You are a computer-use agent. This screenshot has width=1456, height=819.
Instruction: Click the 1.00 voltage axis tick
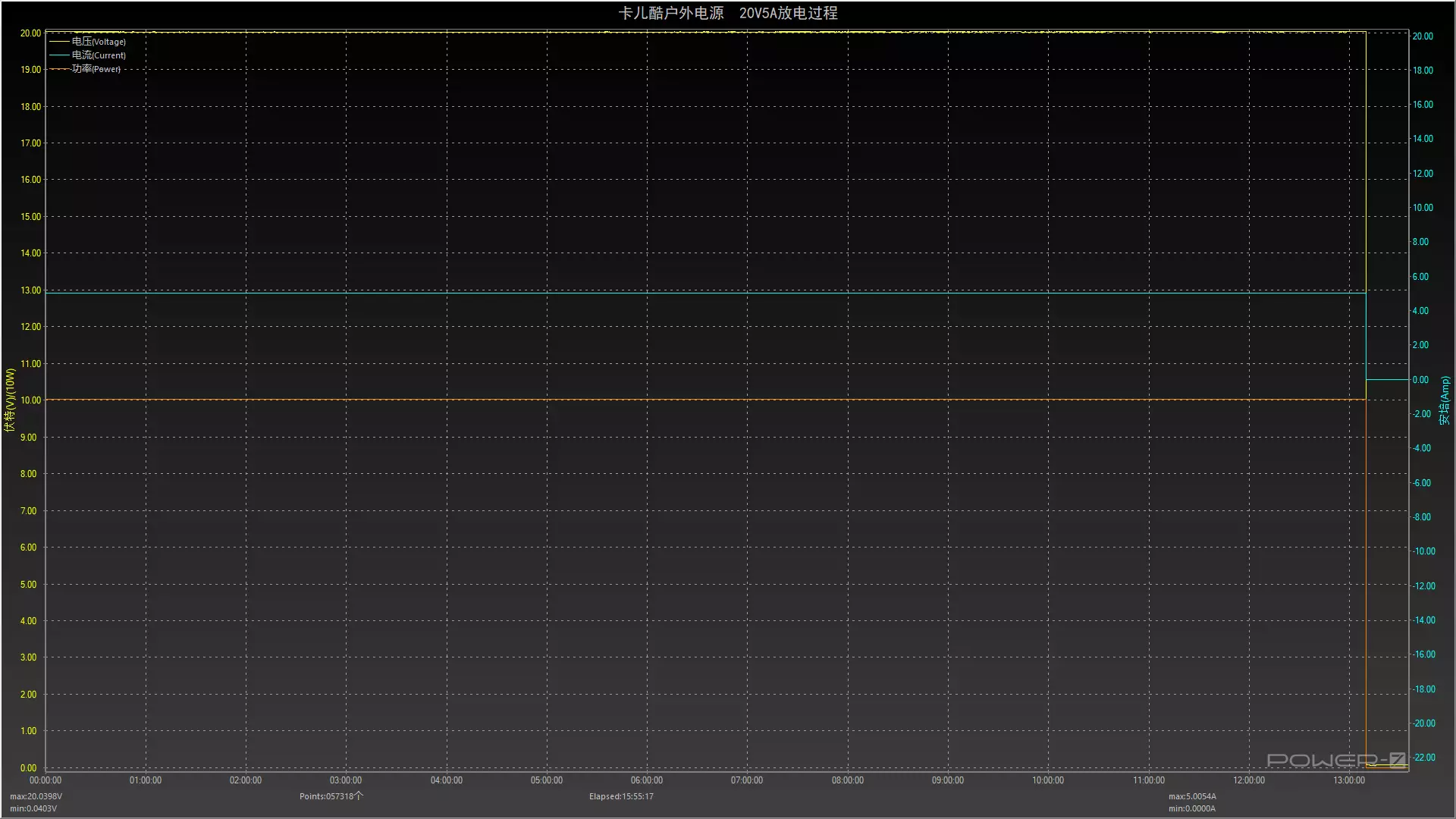pyautogui.click(x=28, y=731)
